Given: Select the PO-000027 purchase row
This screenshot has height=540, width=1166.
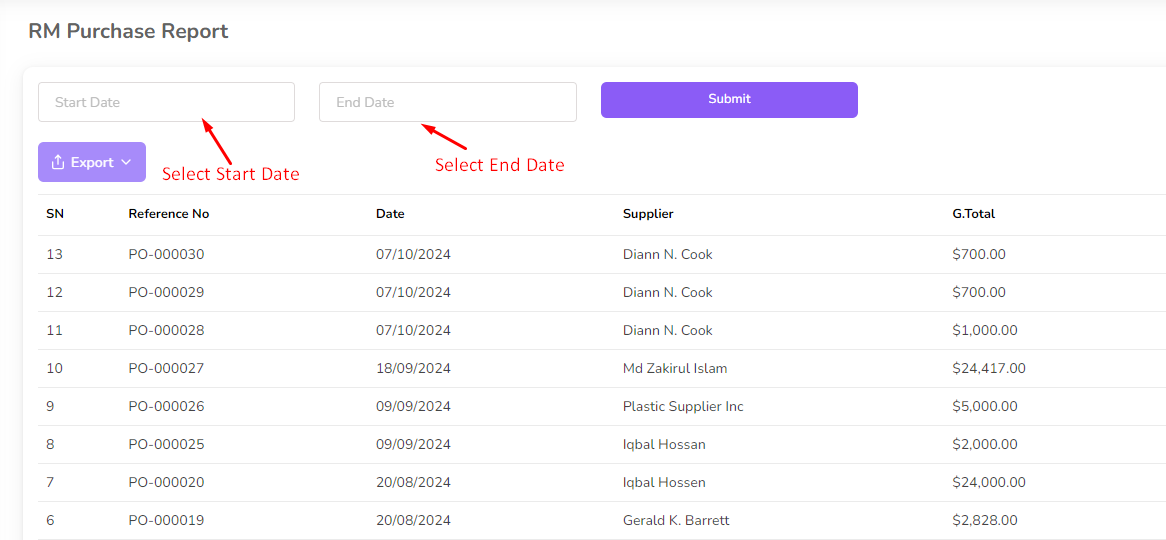Looking at the screenshot, I should pos(166,369).
